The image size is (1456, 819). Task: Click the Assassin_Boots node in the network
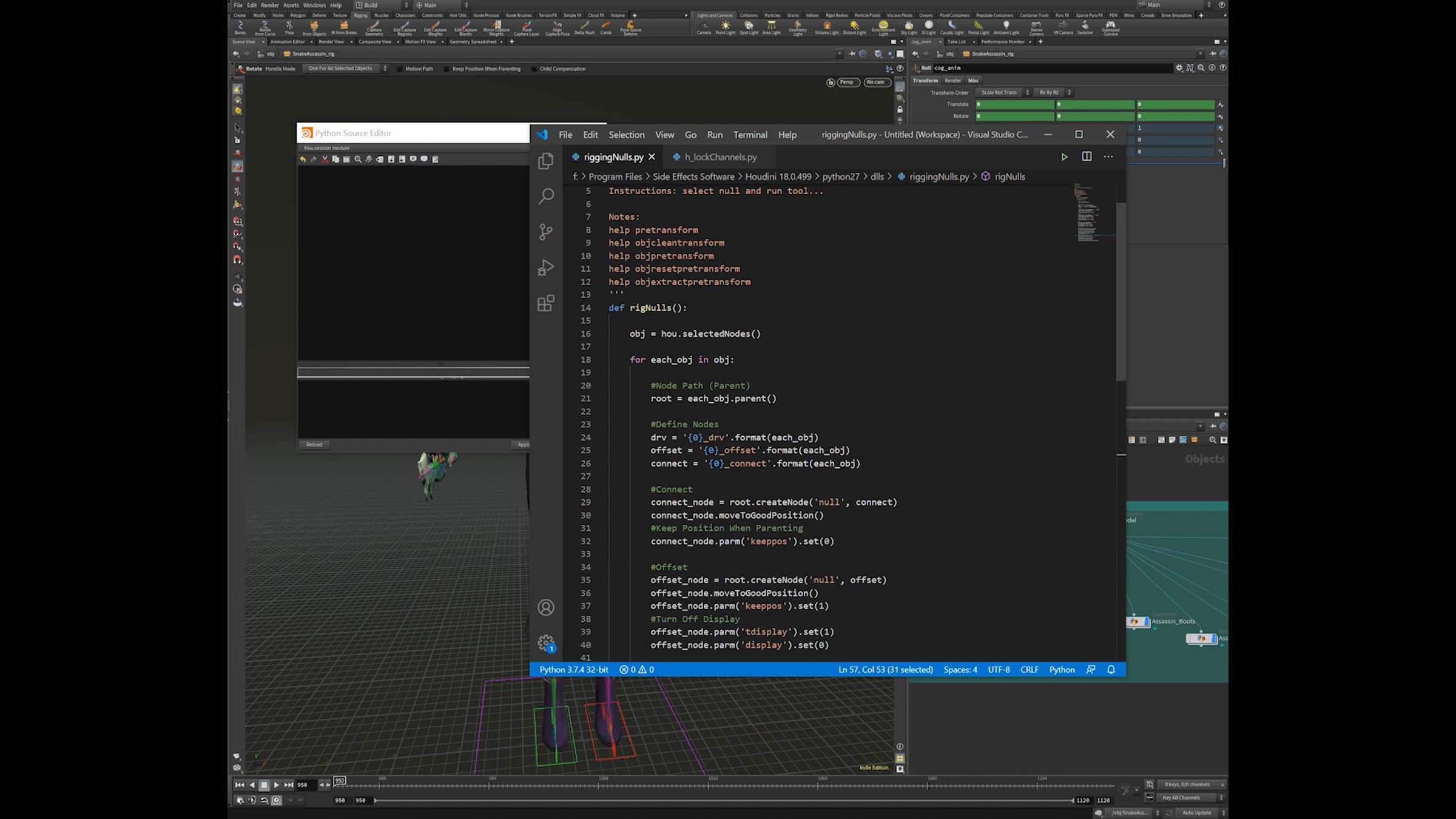1137,622
